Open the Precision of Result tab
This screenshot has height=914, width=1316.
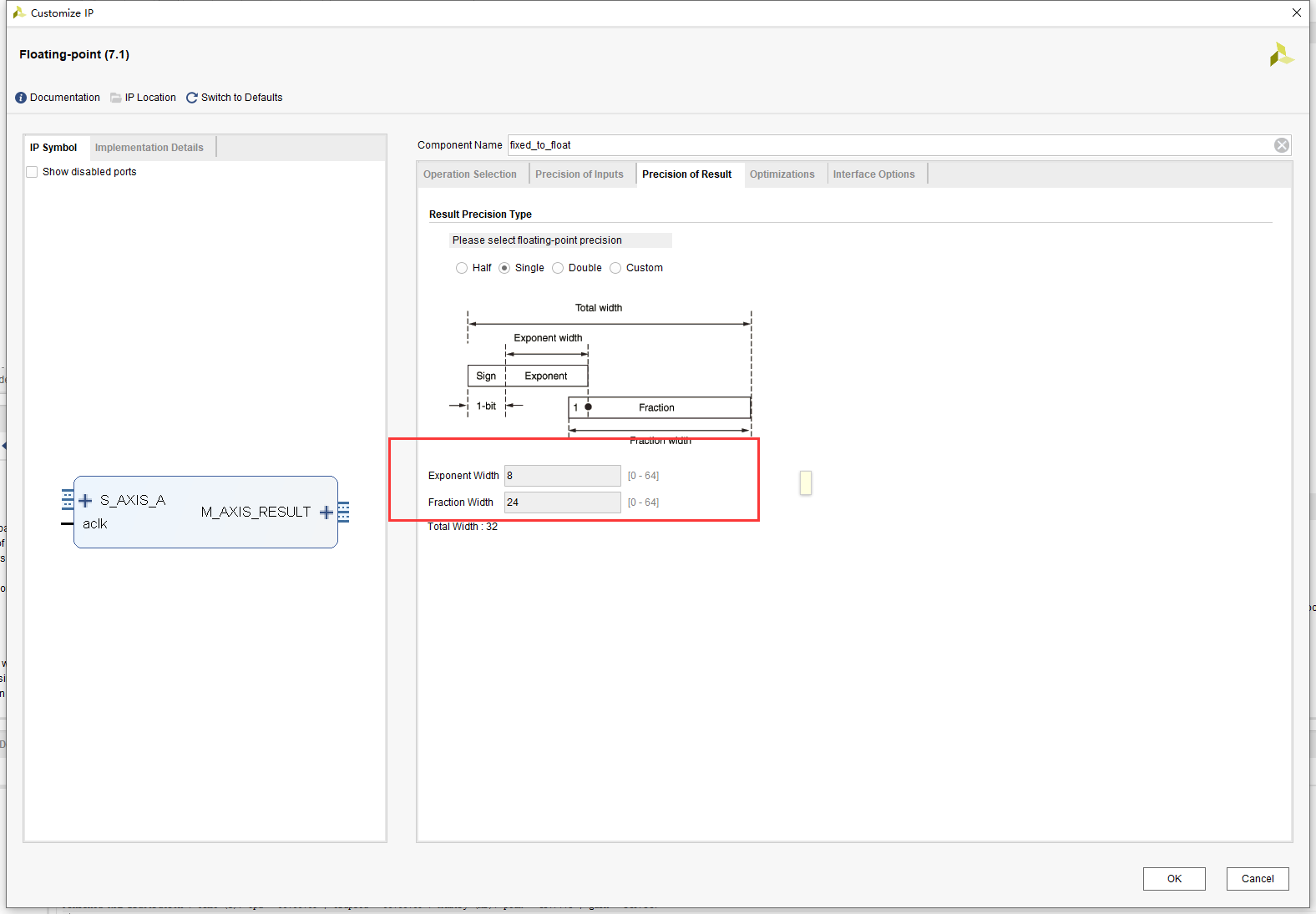pos(687,174)
